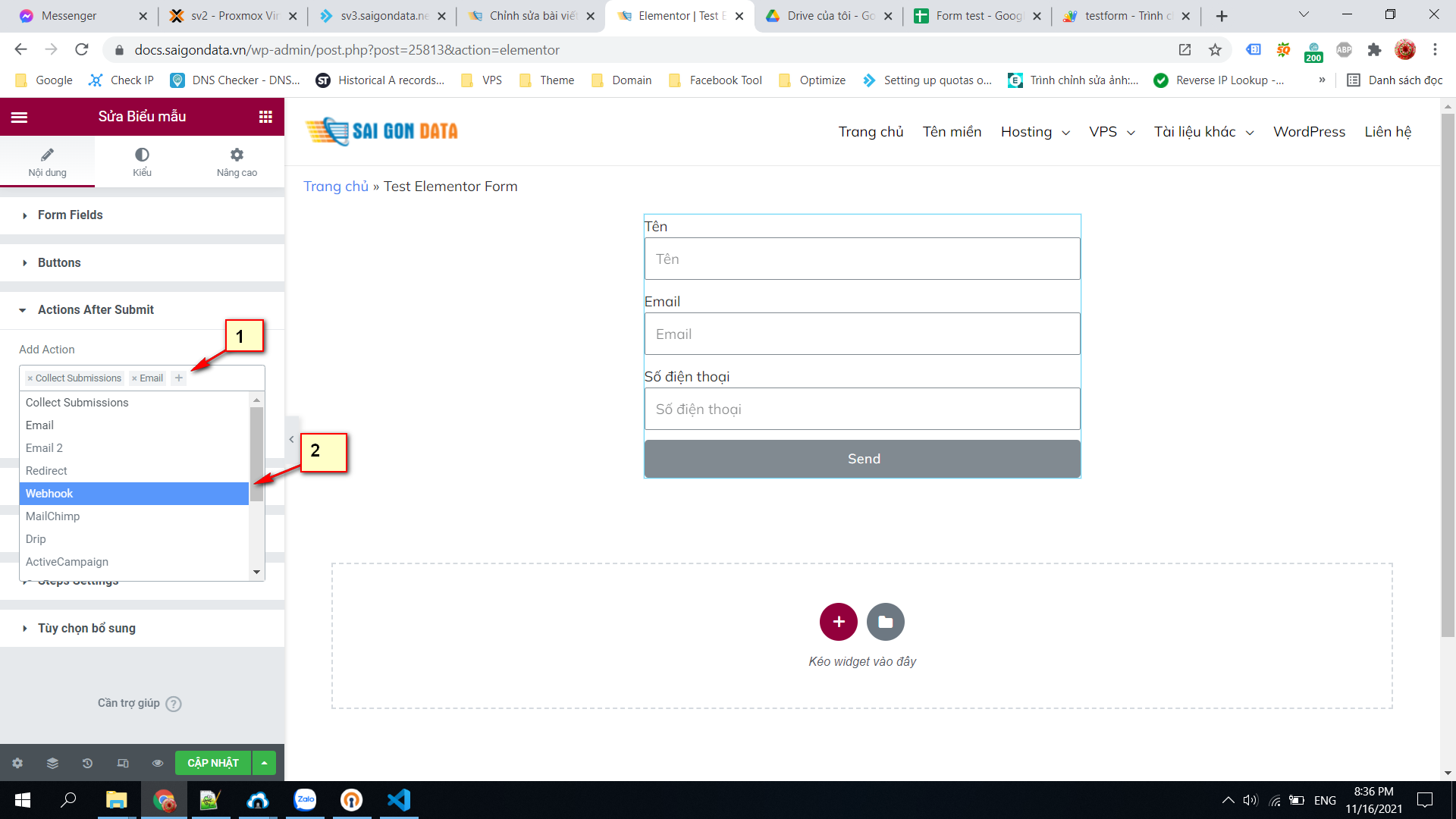Open Liên hệ menu item

1388,132
